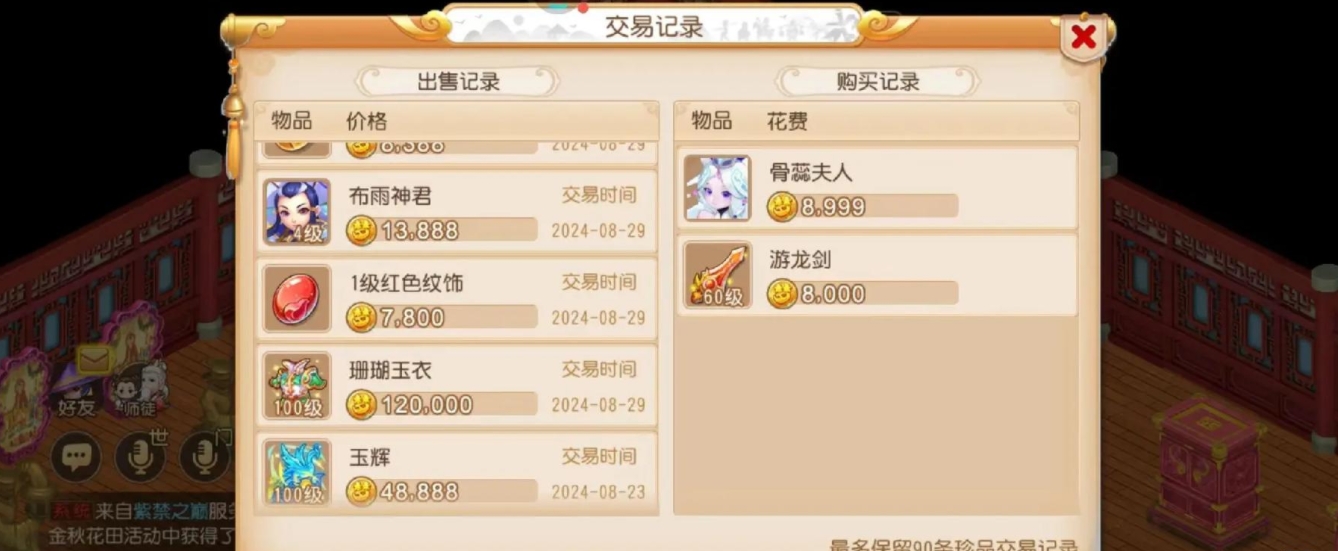Open the chat bubble icon
This screenshot has height=551, width=1338.
[x=77, y=457]
